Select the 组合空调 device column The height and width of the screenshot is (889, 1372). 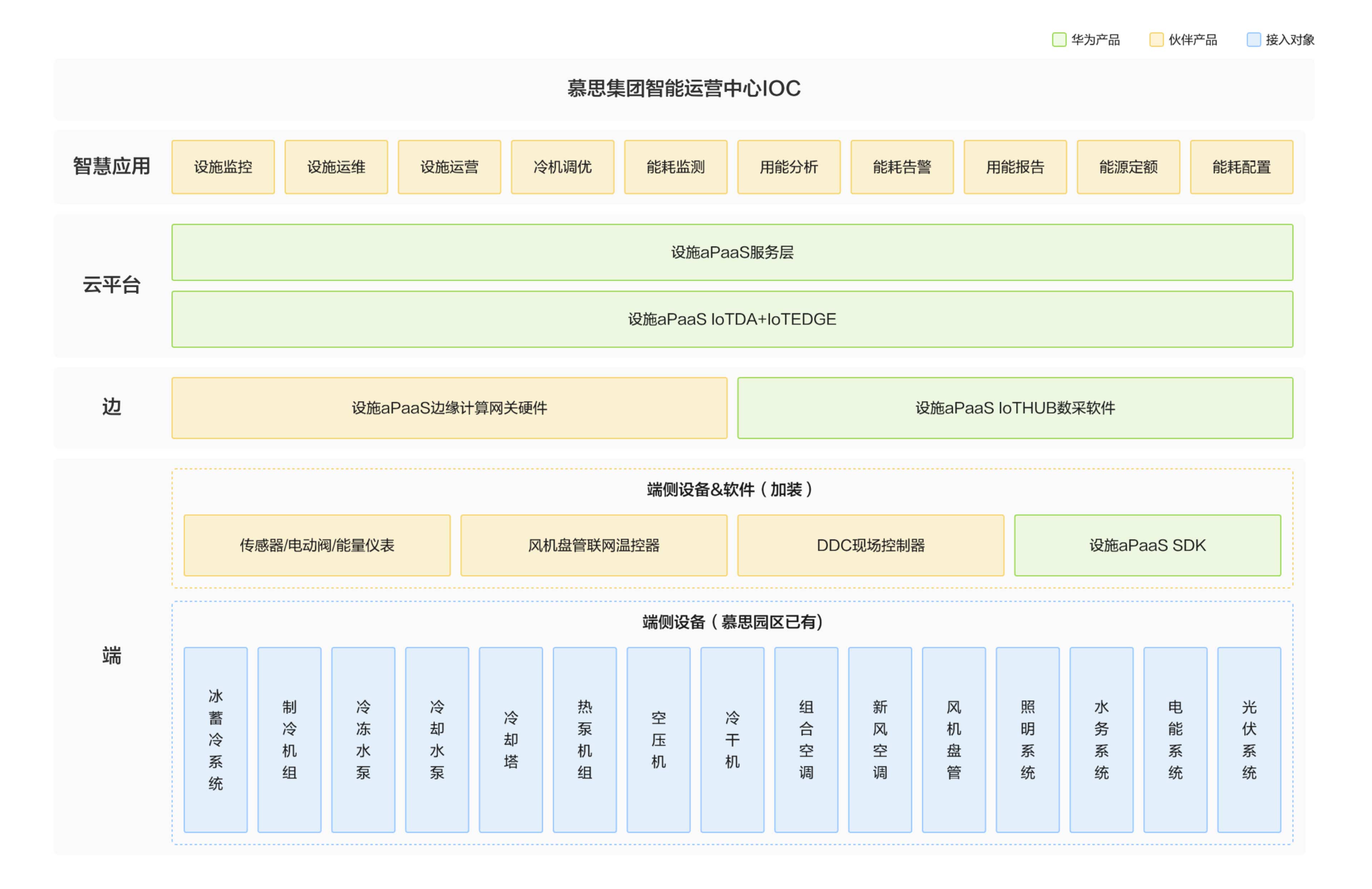tap(806, 740)
